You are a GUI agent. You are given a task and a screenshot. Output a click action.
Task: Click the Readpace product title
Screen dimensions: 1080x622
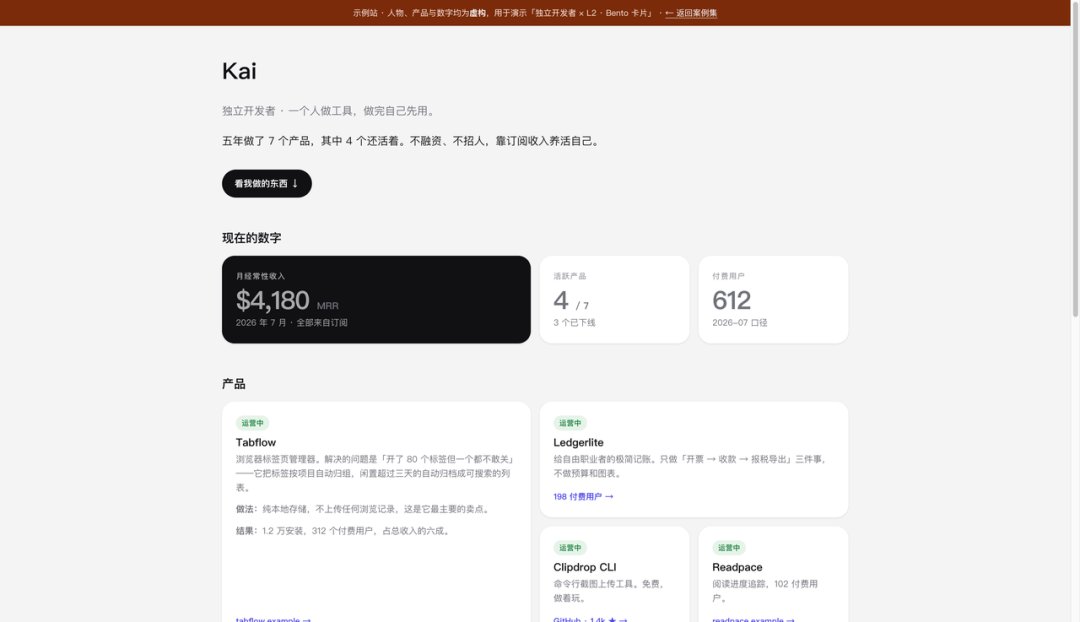(x=737, y=567)
